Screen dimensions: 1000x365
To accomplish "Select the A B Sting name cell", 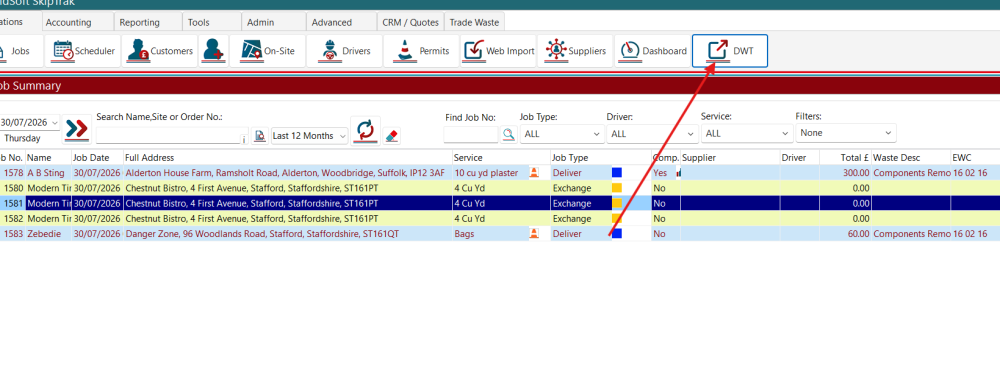I will pyautogui.click(x=48, y=173).
